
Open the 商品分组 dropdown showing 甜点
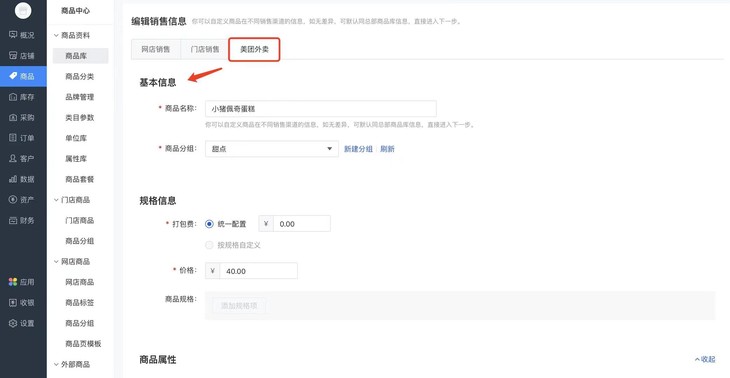click(271, 149)
